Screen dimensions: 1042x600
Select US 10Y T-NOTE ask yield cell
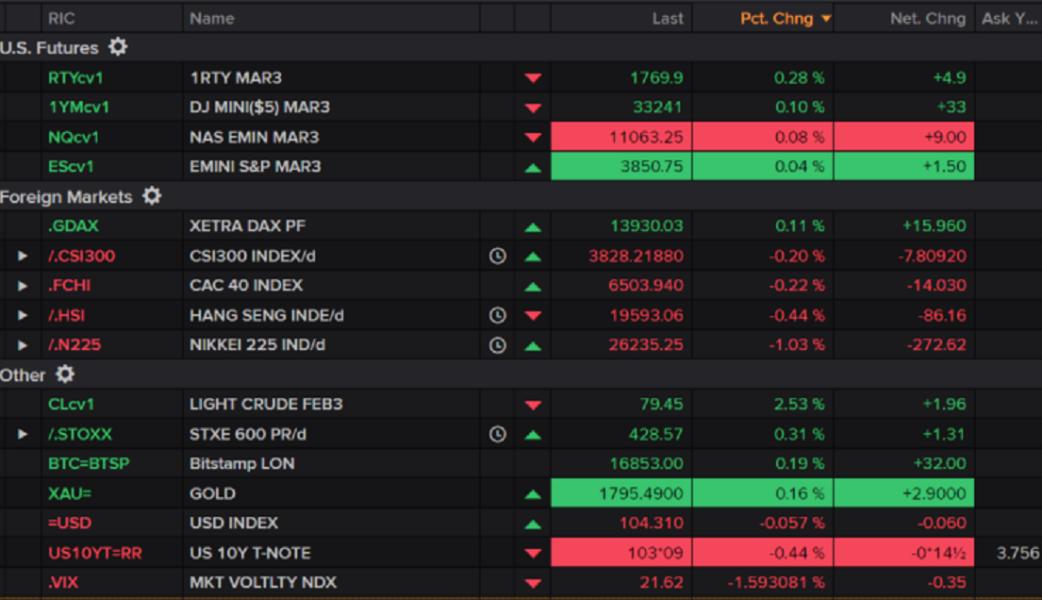click(1010, 553)
